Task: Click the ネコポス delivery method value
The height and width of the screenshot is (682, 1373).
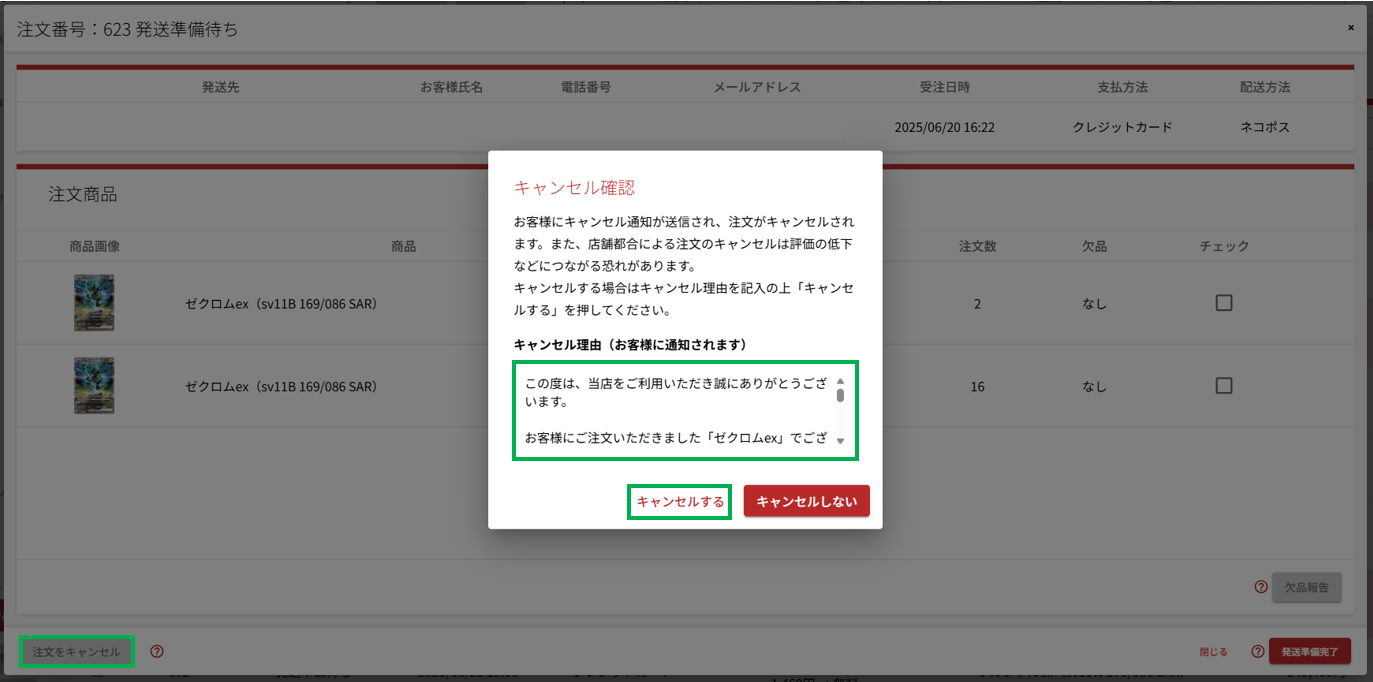Action: [1265, 128]
